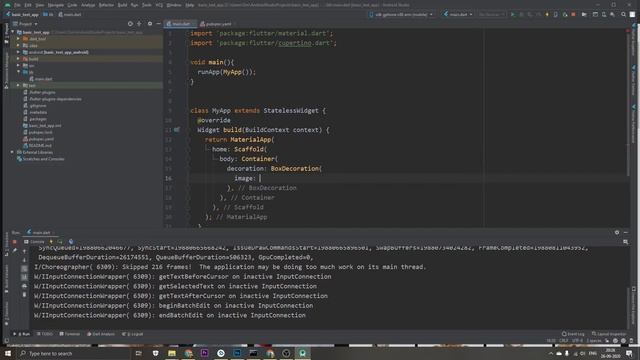Select .gitignore file in project tree

click(x=35, y=106)
